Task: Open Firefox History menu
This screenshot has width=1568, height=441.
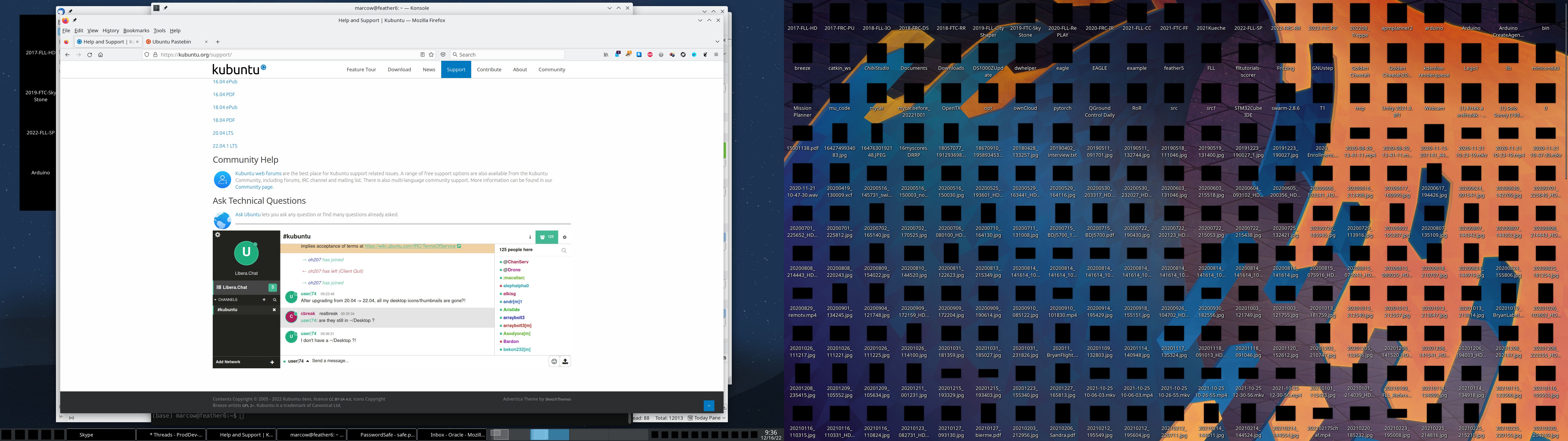Action: (111, 30)
